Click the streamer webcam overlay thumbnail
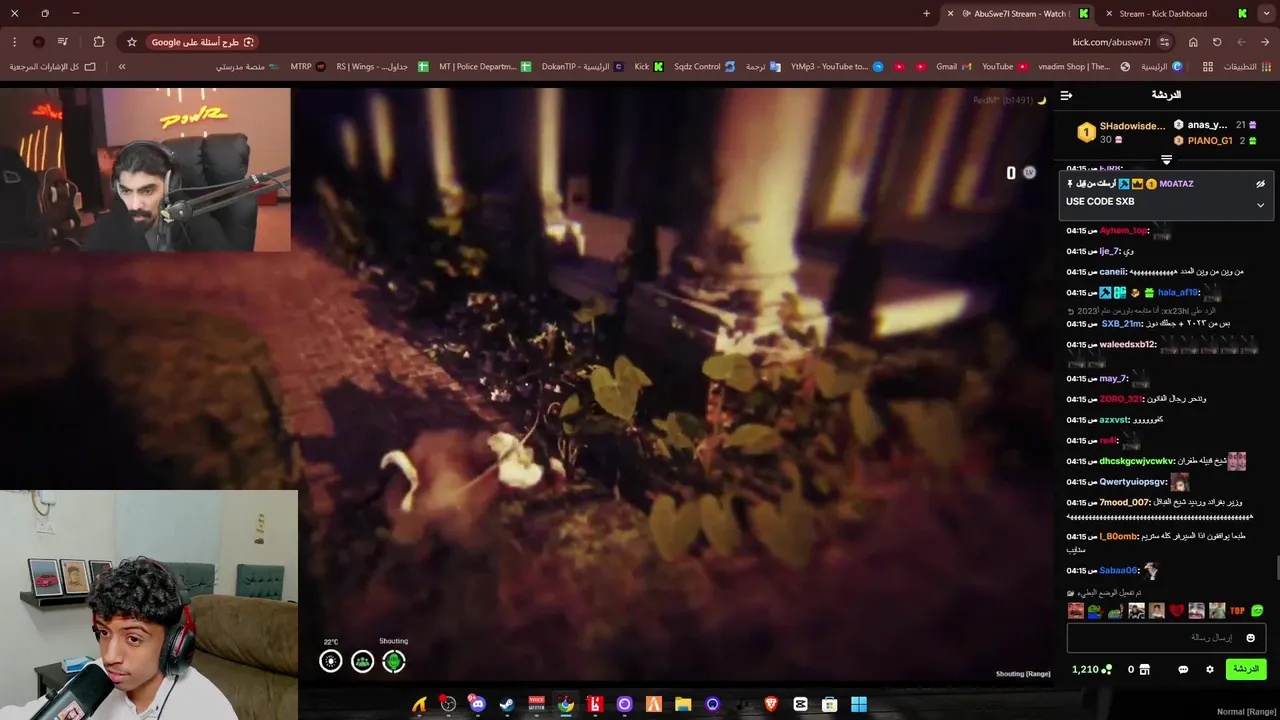1280x720 pixels. click(146, 169)
